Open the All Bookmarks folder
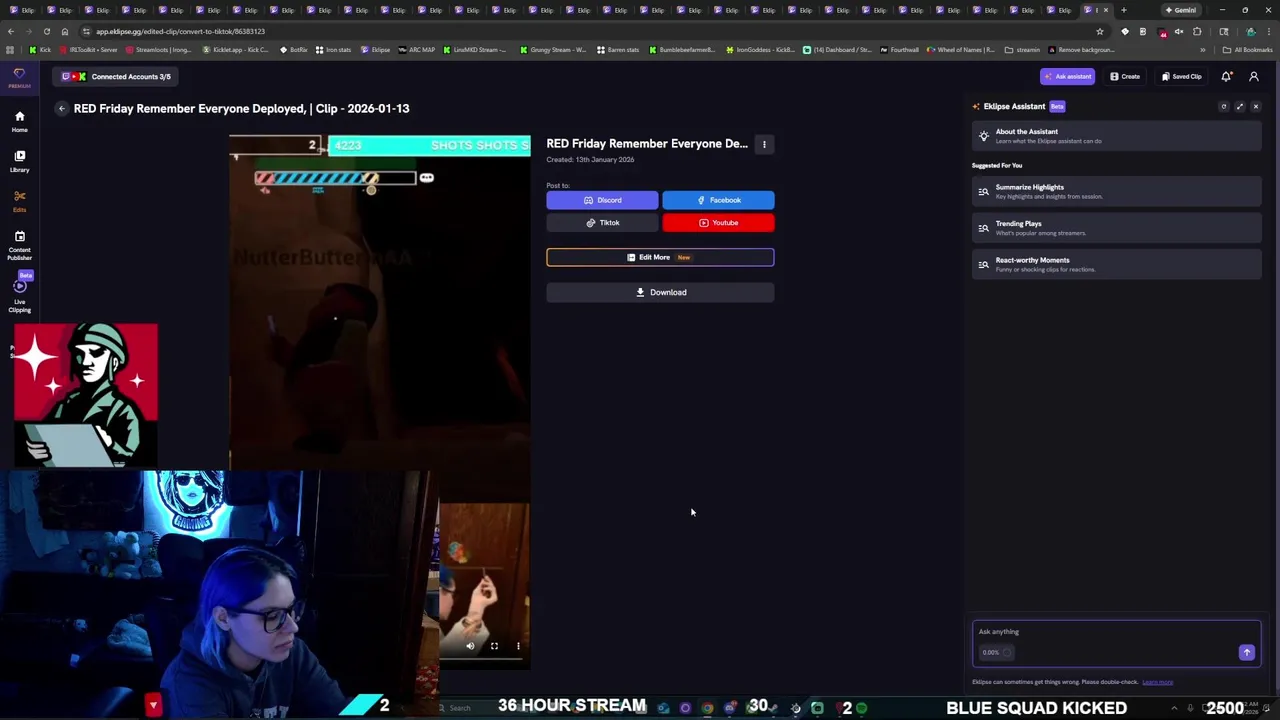The height and width of the screenshot is (720, 1280). coord(1247,49)
